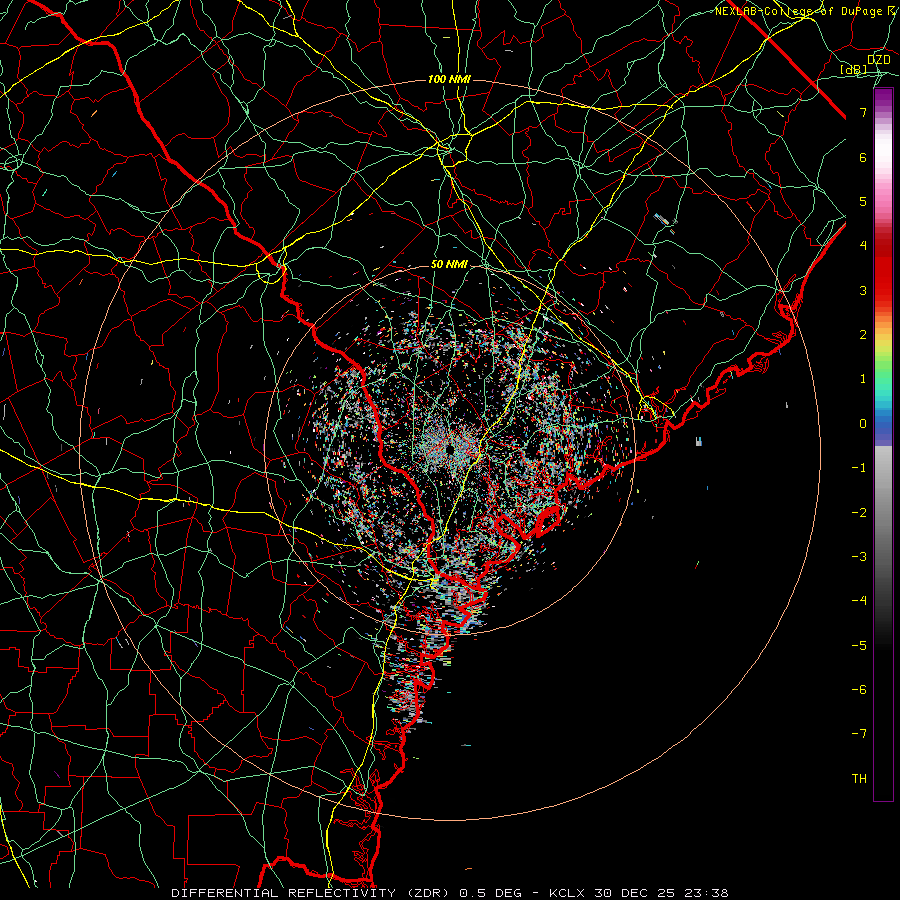The width and height of the screenshot is (900, 900).
Task: Click the 0 value on the color scale
Action: coord(863,424)
